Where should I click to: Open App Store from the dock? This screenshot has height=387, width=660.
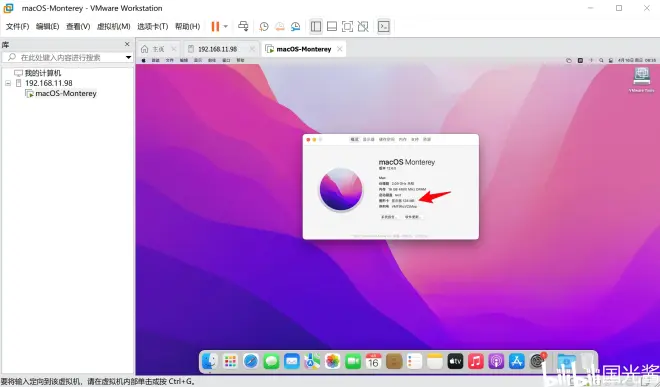(x=516, y=361)
